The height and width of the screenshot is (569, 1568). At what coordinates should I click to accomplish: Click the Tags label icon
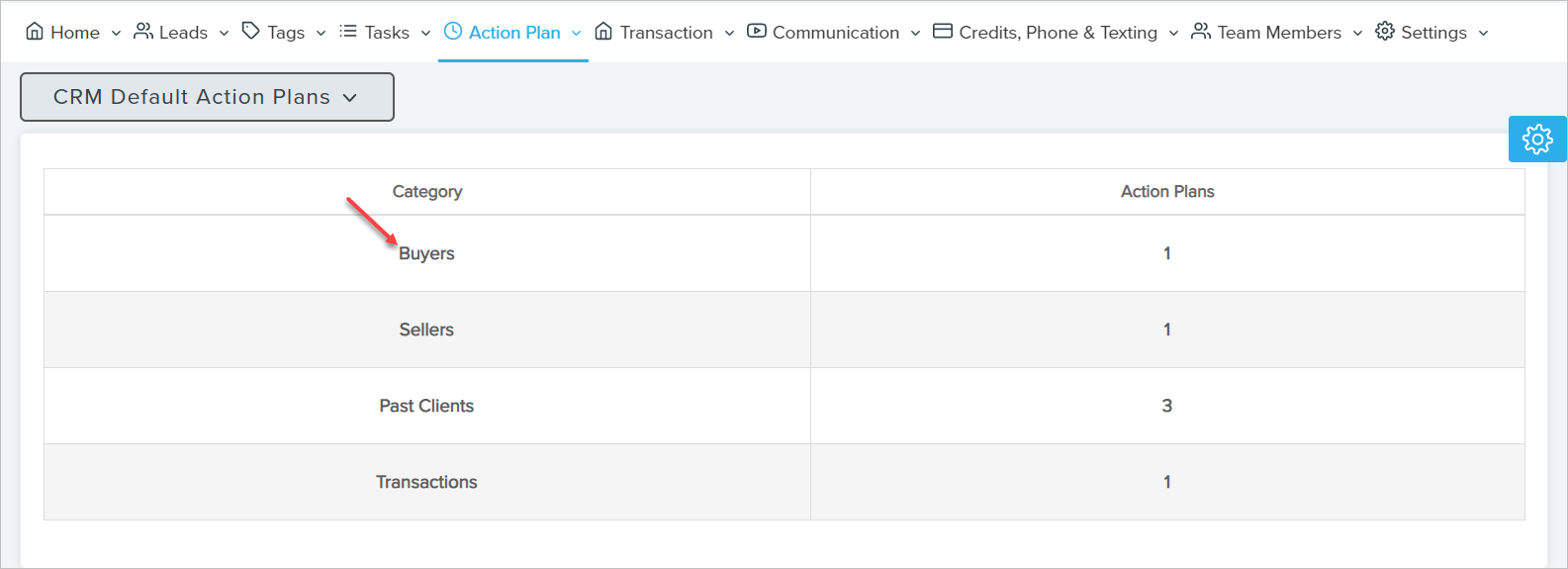click(251, 32)
